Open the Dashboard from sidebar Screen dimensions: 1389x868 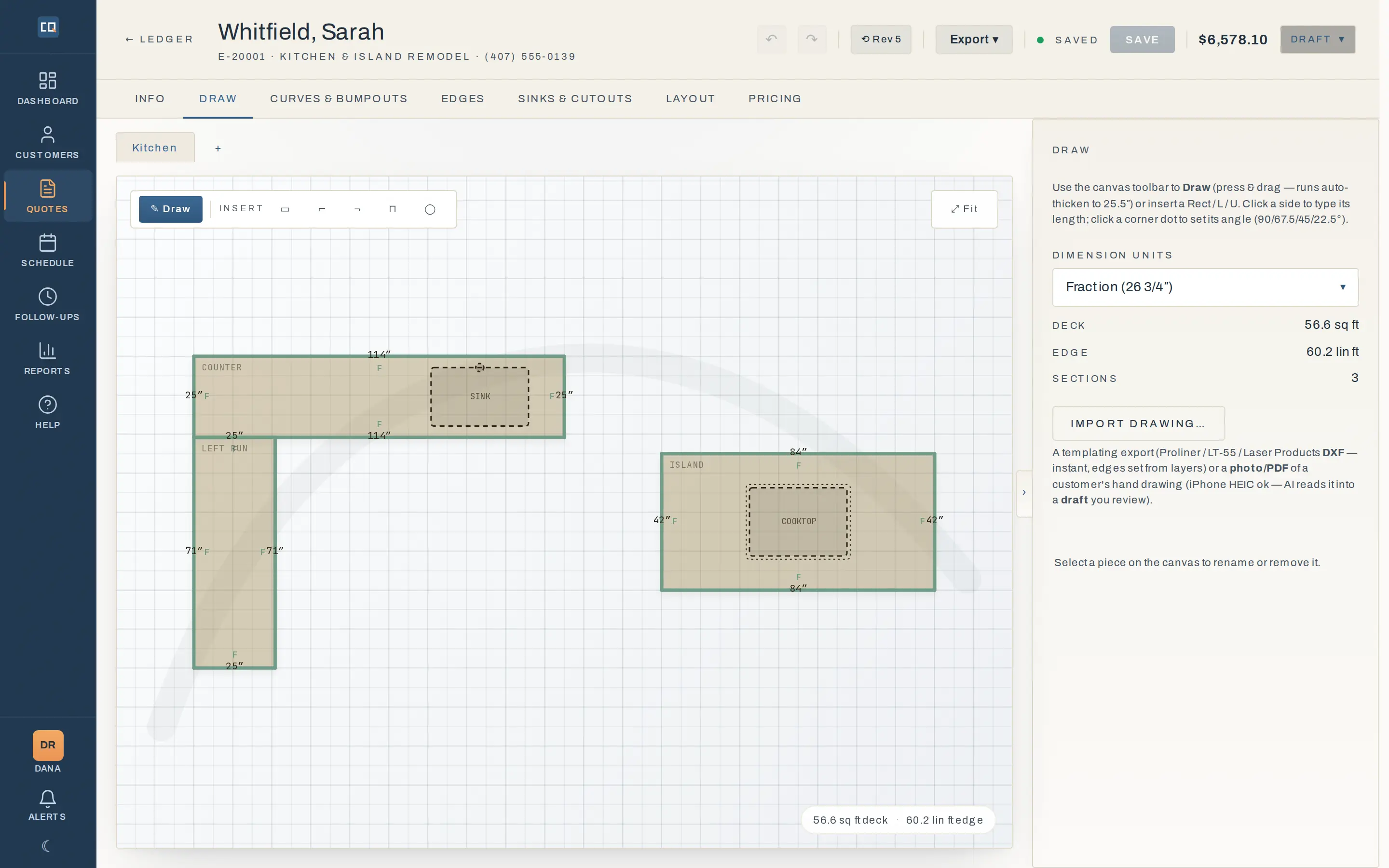[48, 88]
